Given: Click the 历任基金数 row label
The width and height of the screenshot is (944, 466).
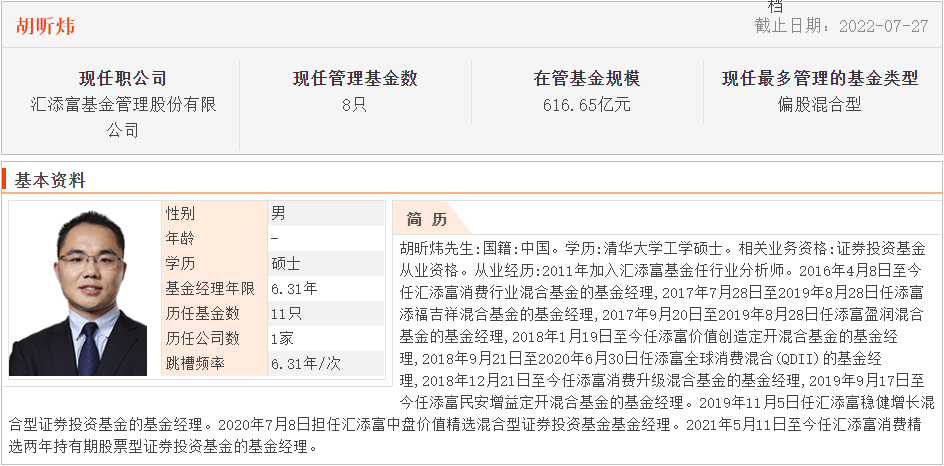Looking at the screenshot, I should [x=202, y=314].
